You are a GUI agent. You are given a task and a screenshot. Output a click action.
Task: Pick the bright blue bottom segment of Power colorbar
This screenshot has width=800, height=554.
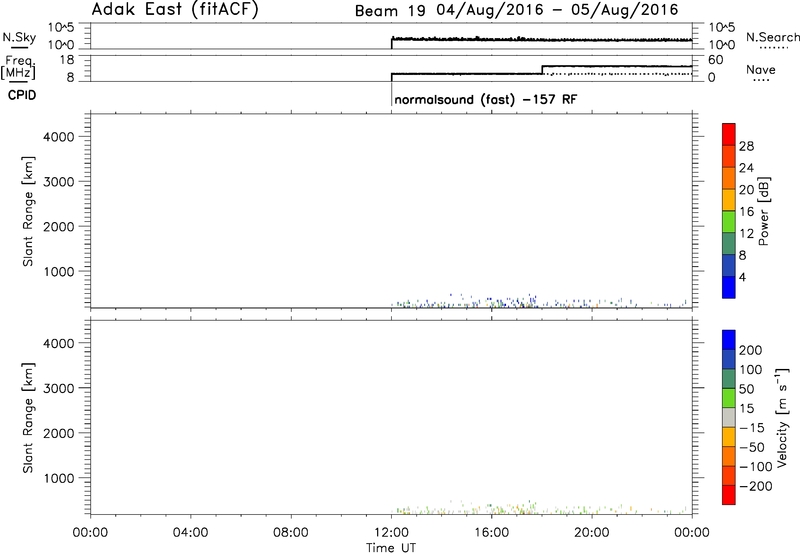pyautogui.click(x=729, y=287)
